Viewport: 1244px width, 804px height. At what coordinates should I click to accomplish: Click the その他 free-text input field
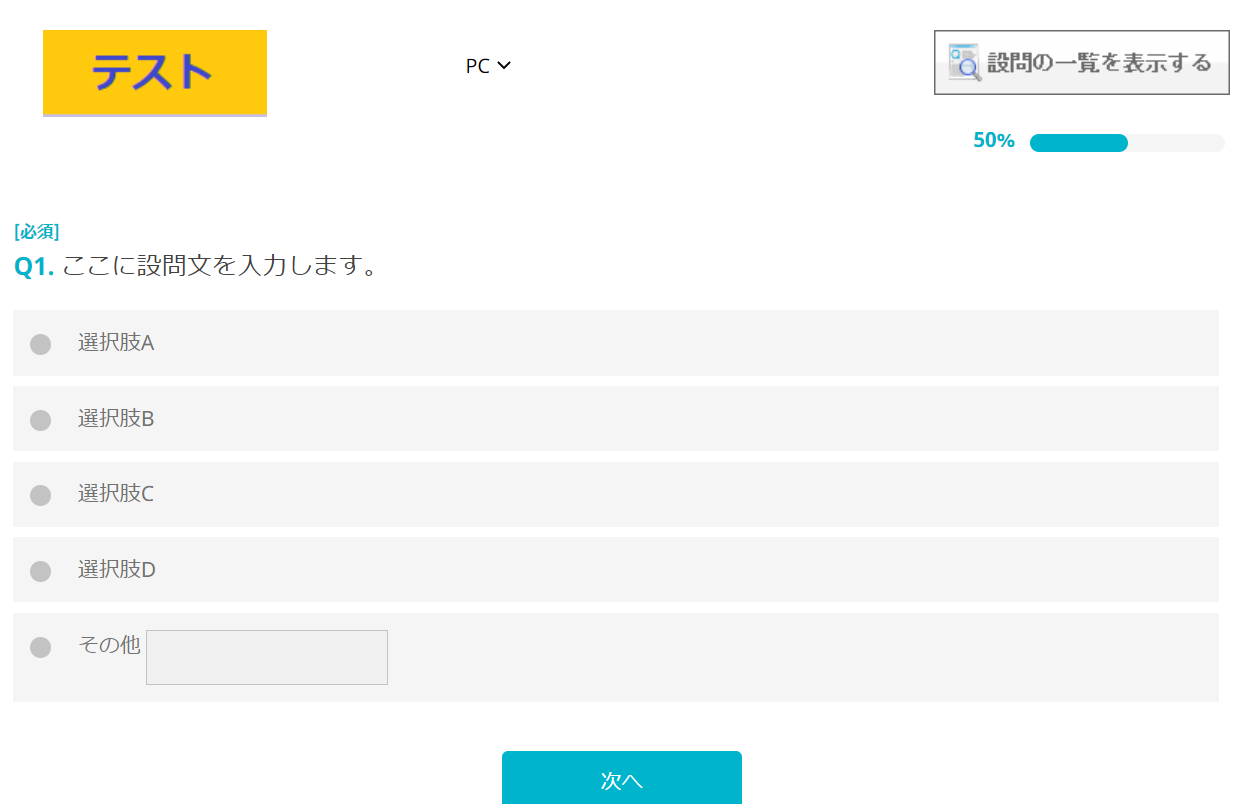point(267,657)
